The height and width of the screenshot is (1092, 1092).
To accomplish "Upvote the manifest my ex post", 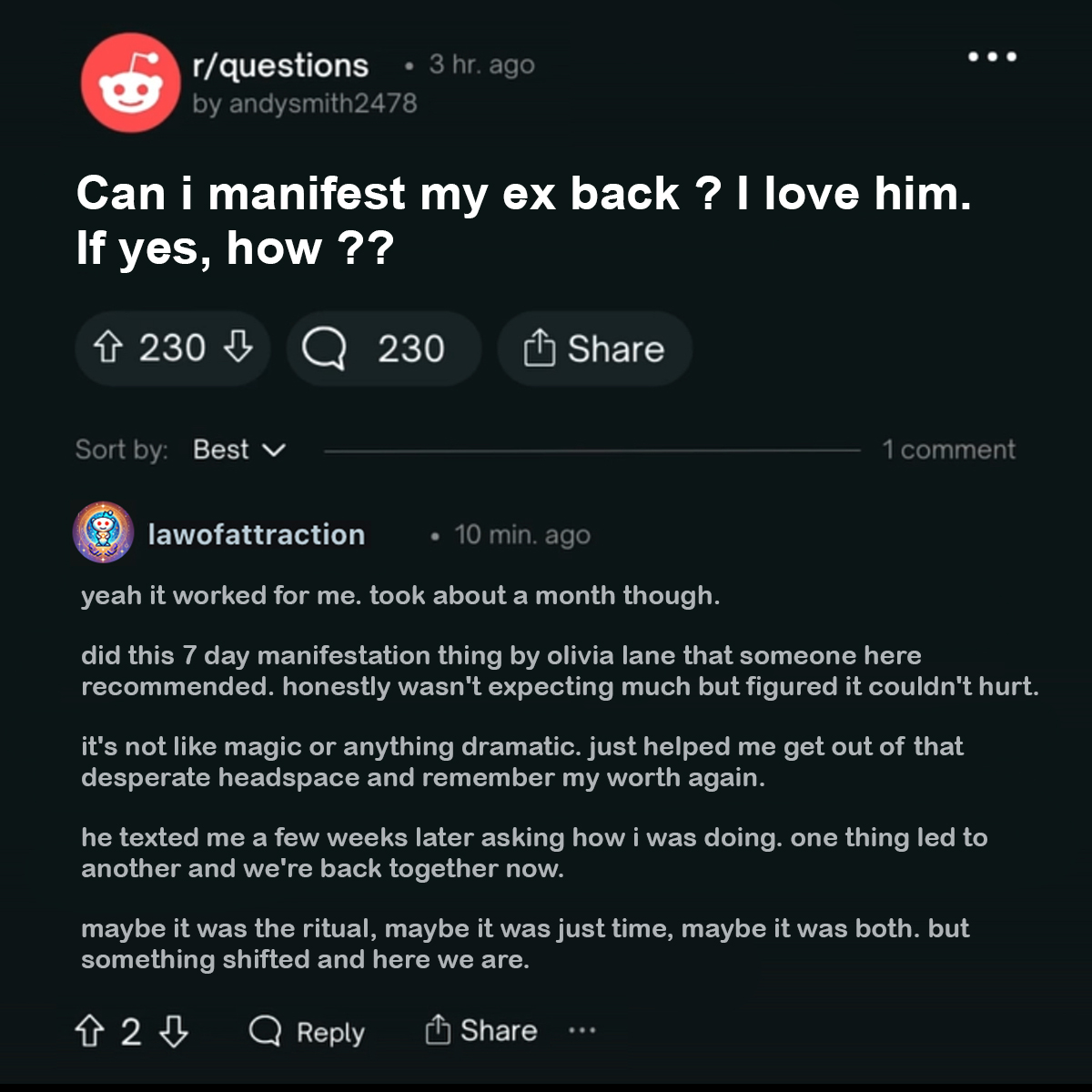I will coord(107,349).
